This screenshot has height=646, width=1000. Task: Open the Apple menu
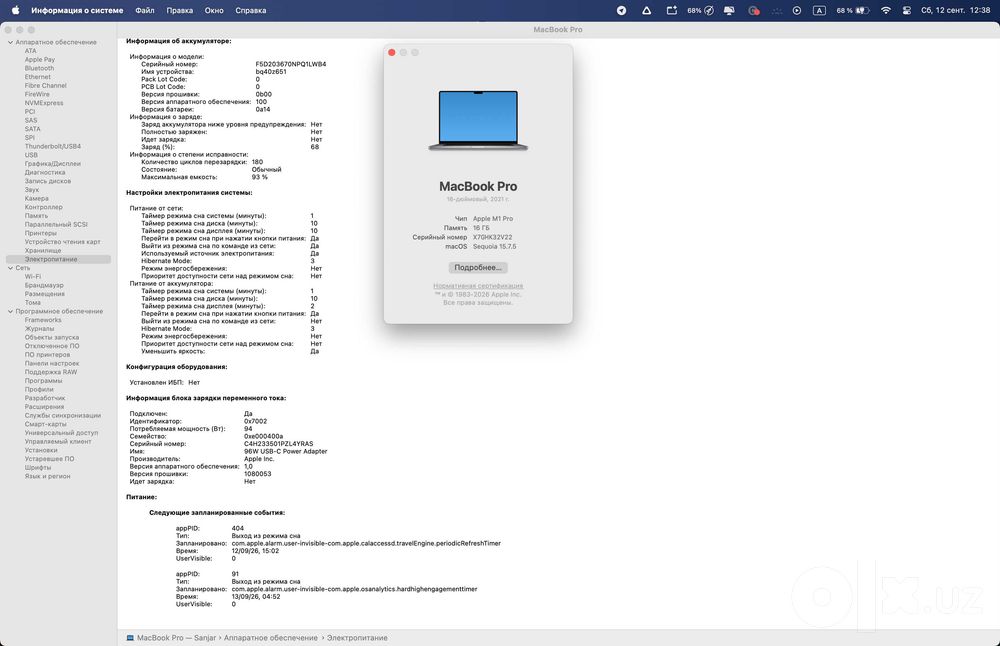pos(15,10)
